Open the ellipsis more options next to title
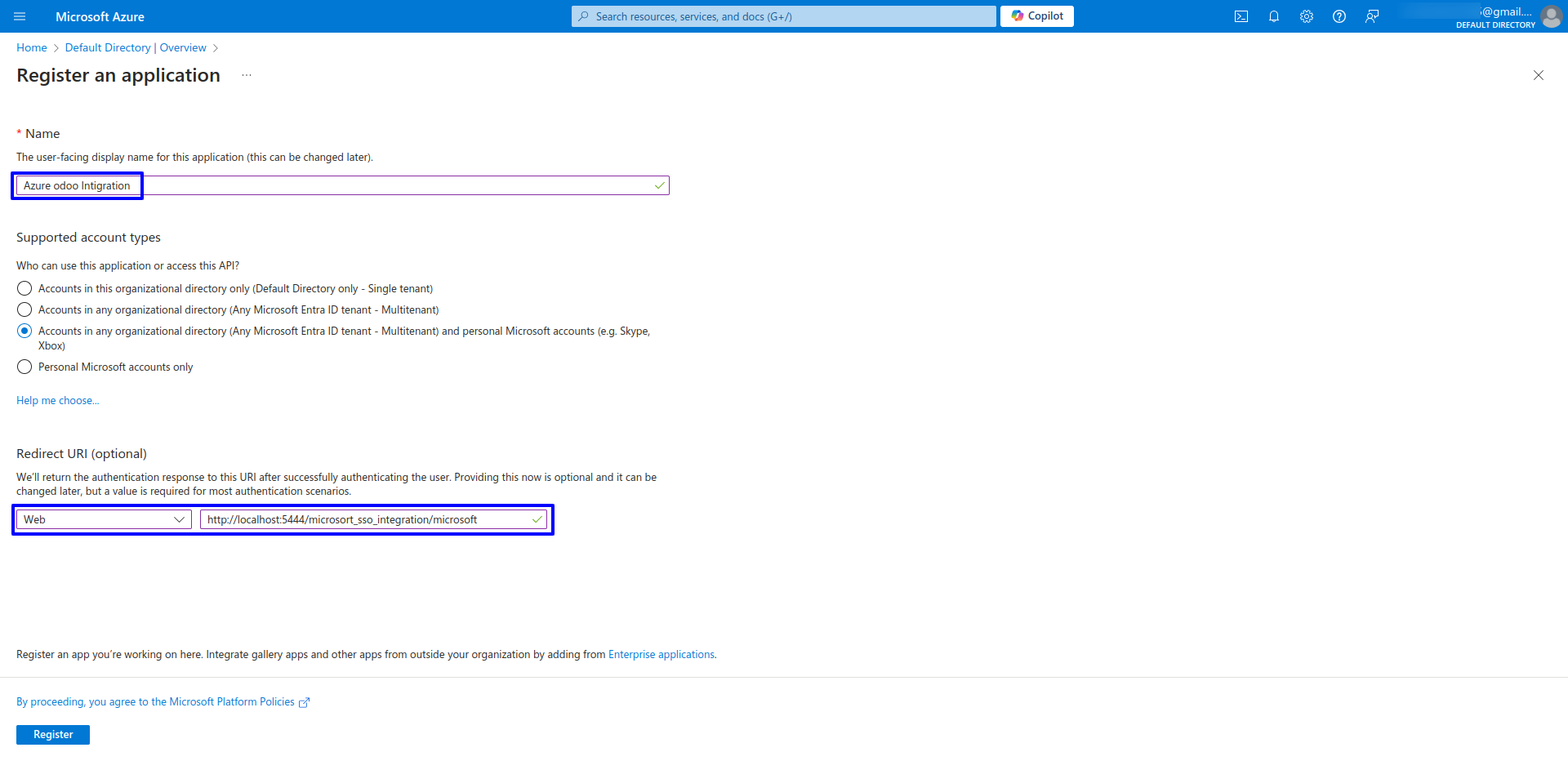1568x761 pixels. tap(247, 75)
